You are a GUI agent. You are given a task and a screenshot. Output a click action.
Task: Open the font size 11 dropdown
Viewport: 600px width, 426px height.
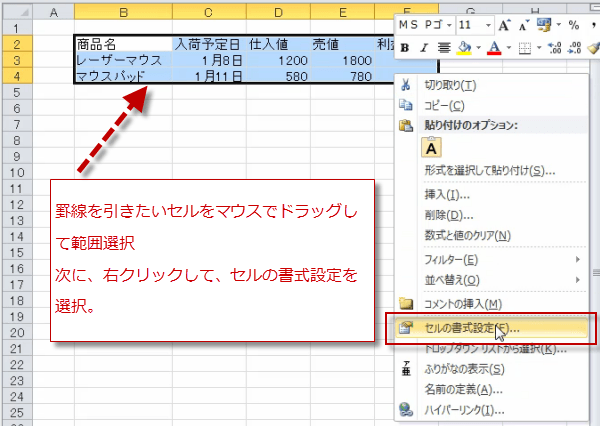coord(488,26)
